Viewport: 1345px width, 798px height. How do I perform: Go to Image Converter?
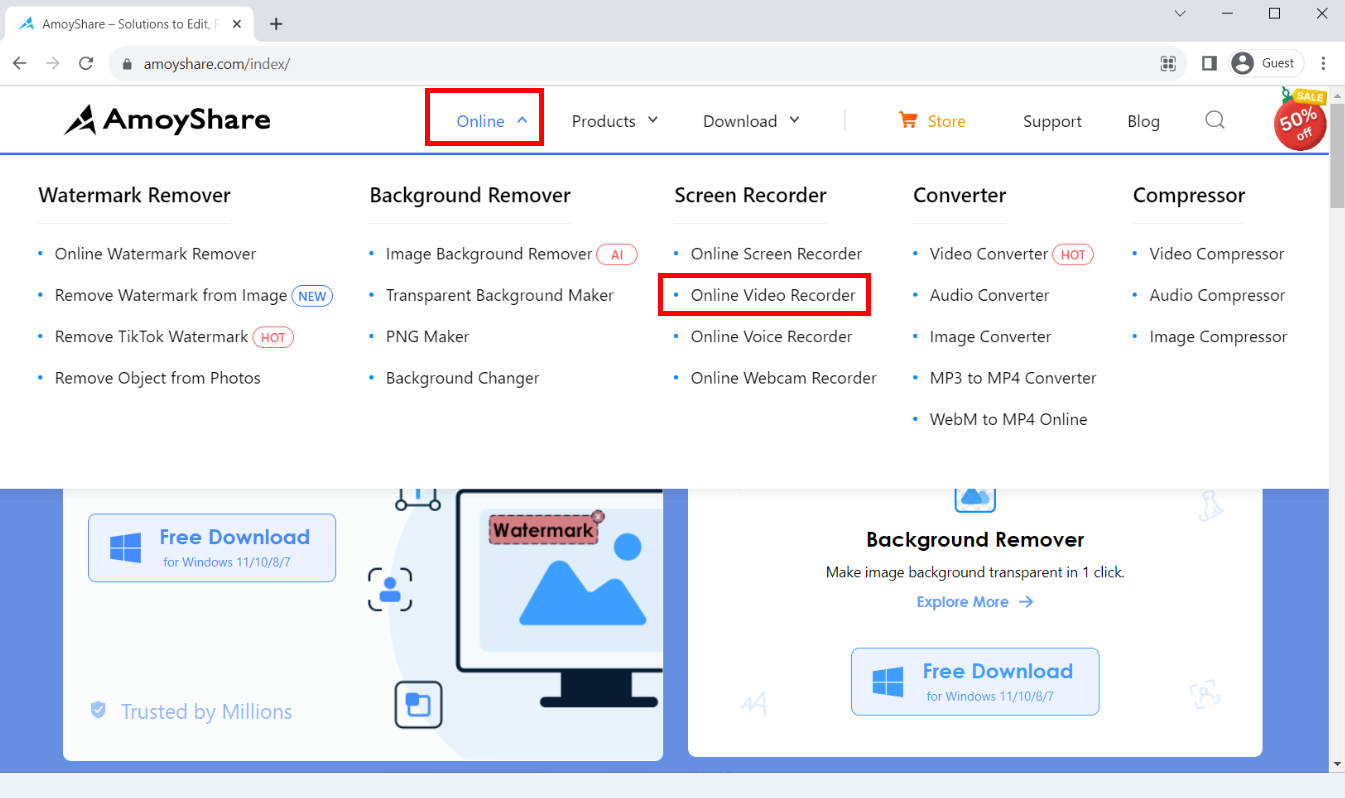(x=990, y=337)
